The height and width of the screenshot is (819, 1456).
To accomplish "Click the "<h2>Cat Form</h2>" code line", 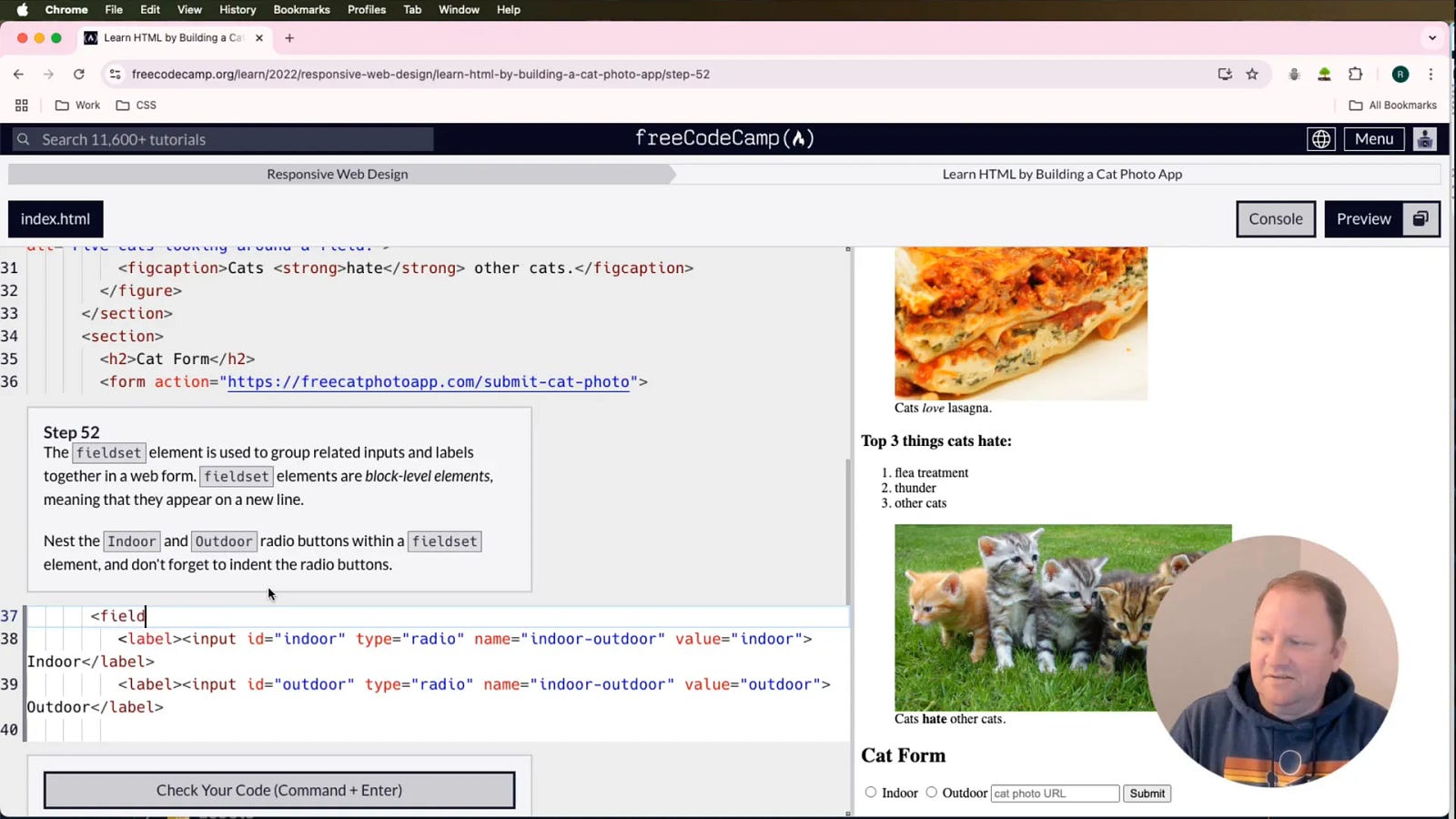I will coord(177,359).
